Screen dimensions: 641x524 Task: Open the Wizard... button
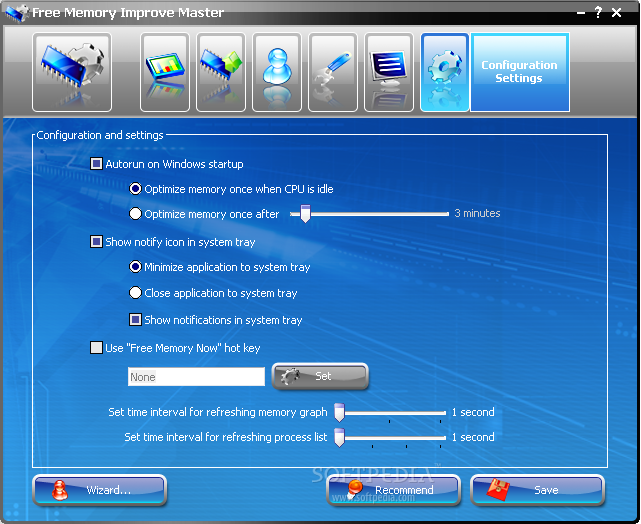click(100, 490)
